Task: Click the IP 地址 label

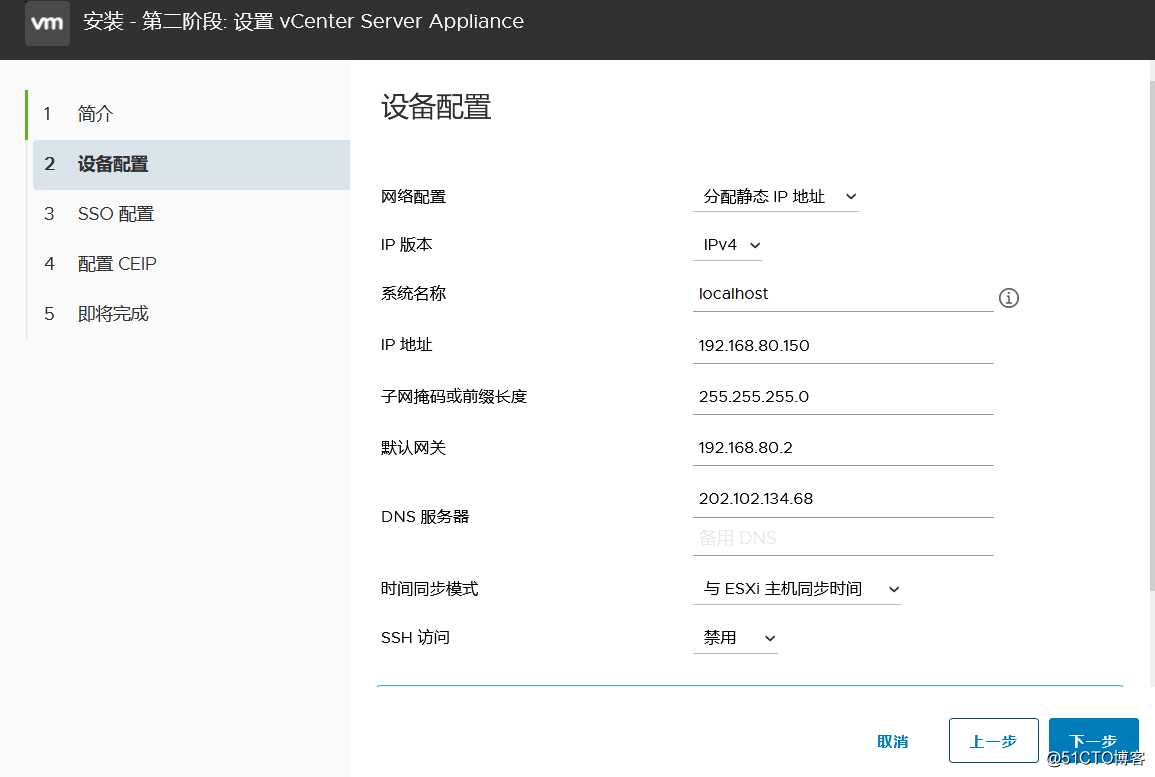Action: click(406, 345)
